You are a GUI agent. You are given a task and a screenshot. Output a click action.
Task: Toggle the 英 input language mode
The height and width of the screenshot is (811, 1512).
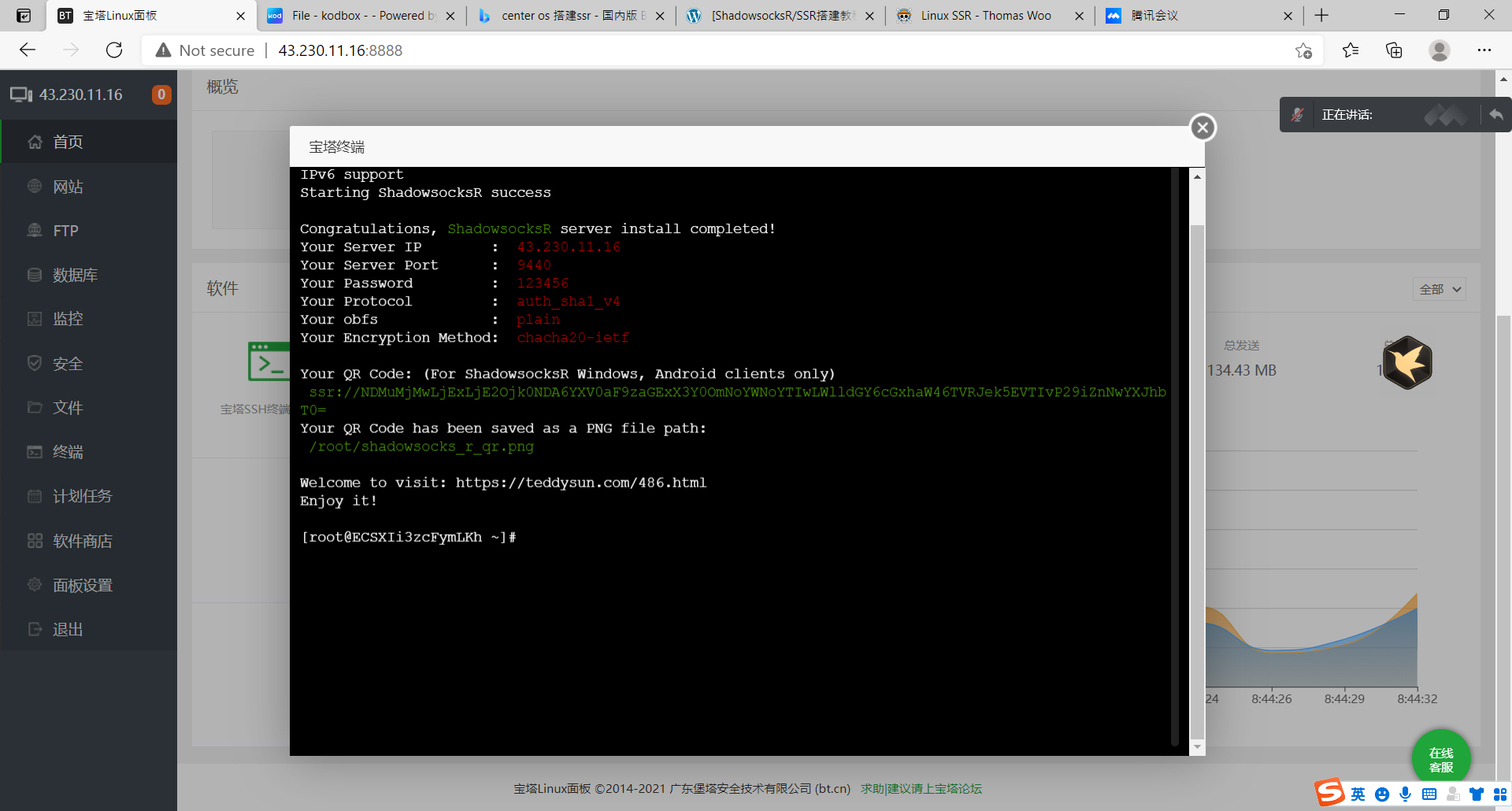[1358, 794]
